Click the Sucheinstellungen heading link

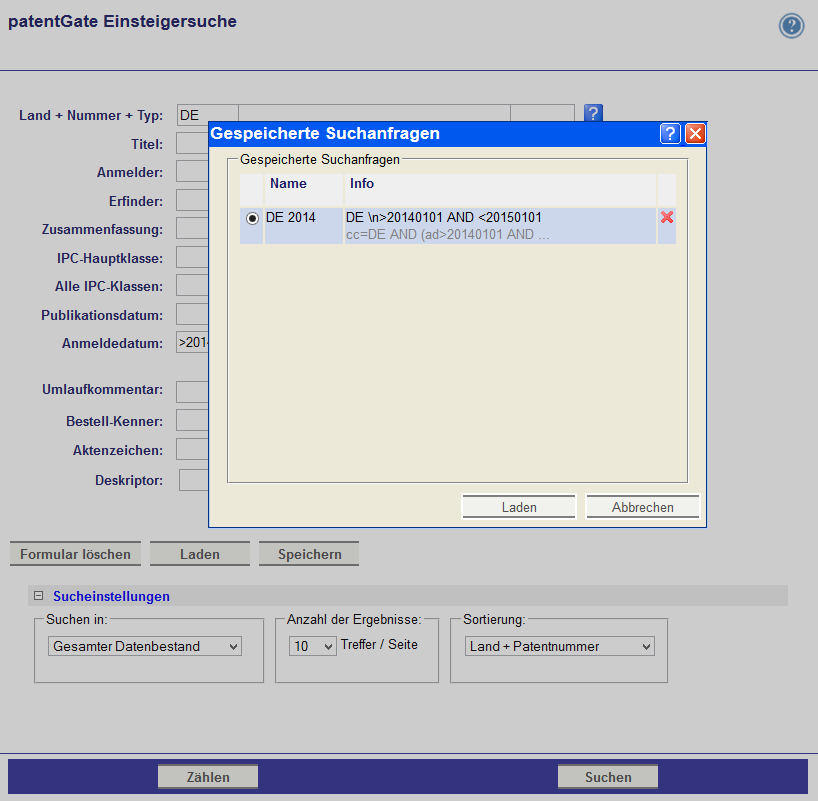[111, 596]
